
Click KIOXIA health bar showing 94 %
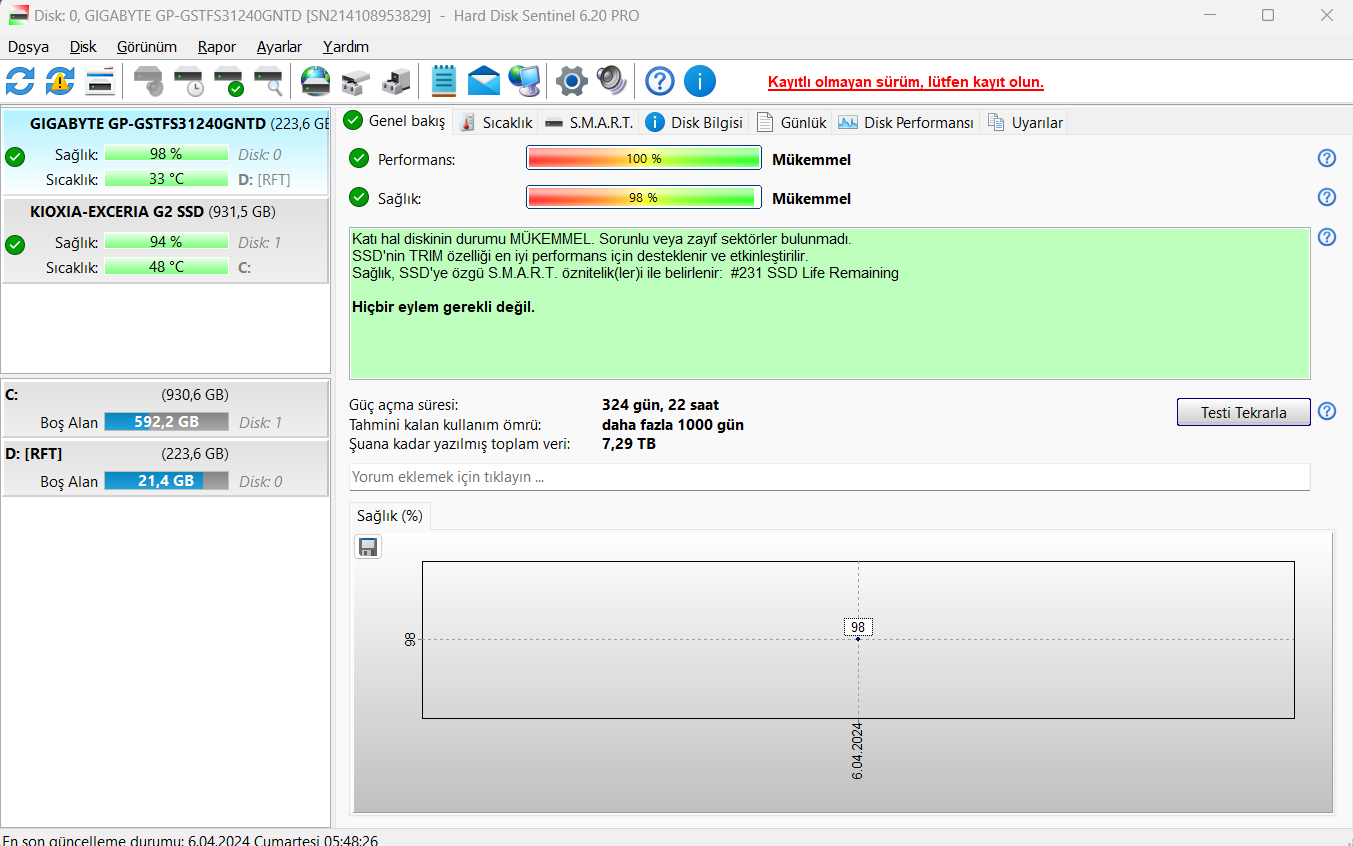tap(166, 242)
